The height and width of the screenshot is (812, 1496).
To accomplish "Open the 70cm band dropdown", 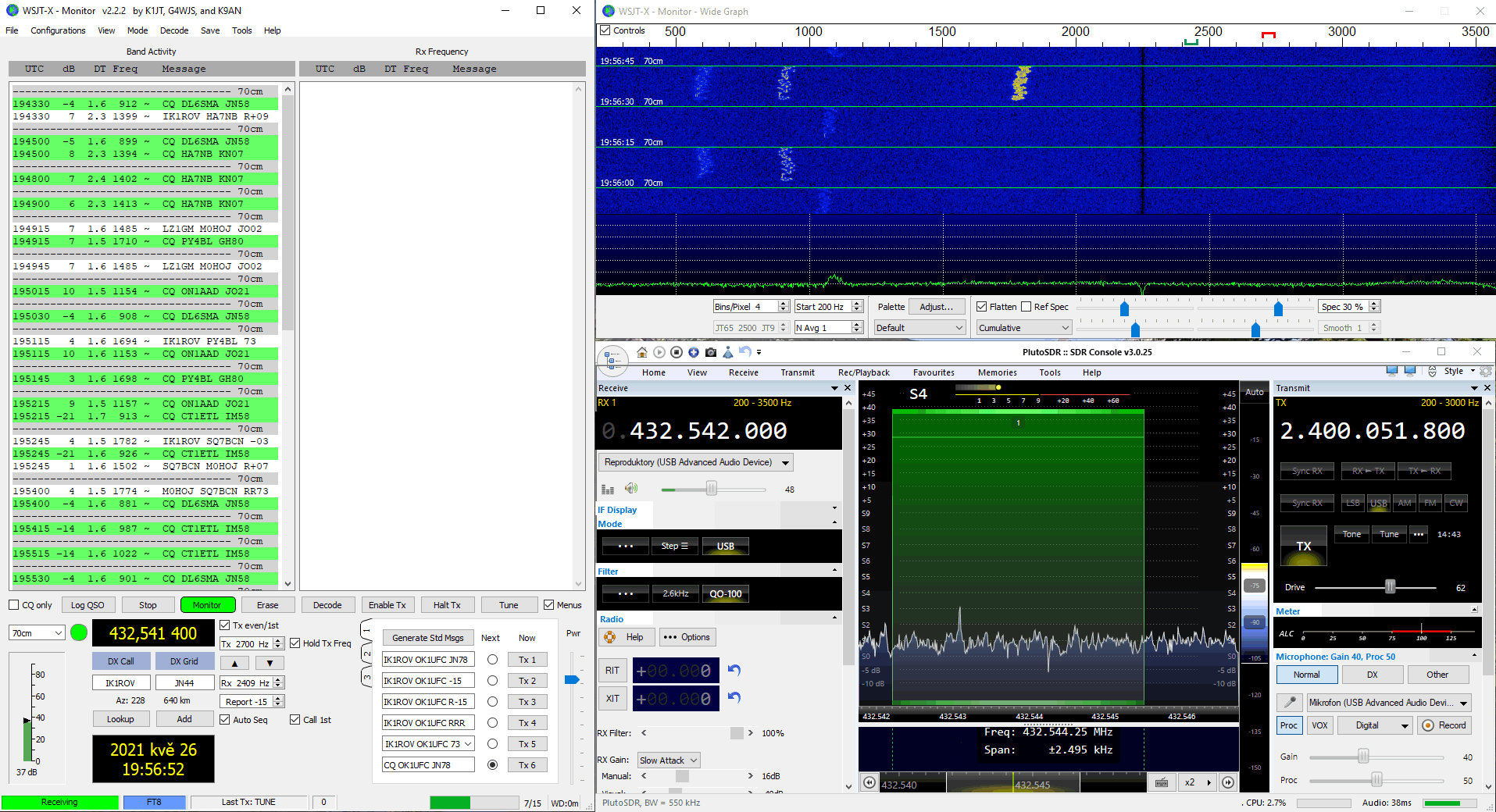I will click(x=37, y=633).
